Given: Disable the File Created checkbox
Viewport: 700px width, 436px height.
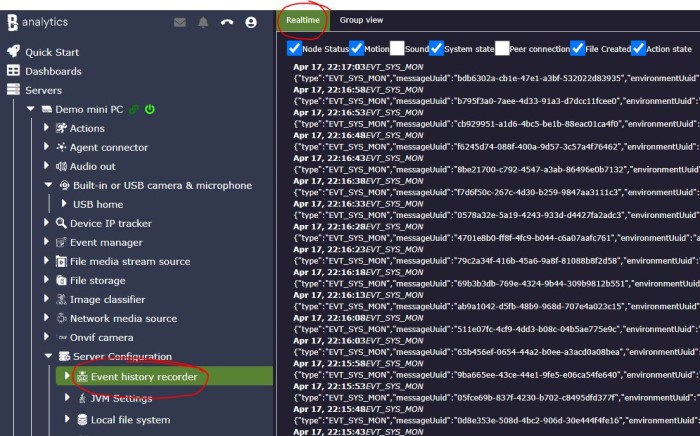Looking at the screenshot, I should (577, 48).
